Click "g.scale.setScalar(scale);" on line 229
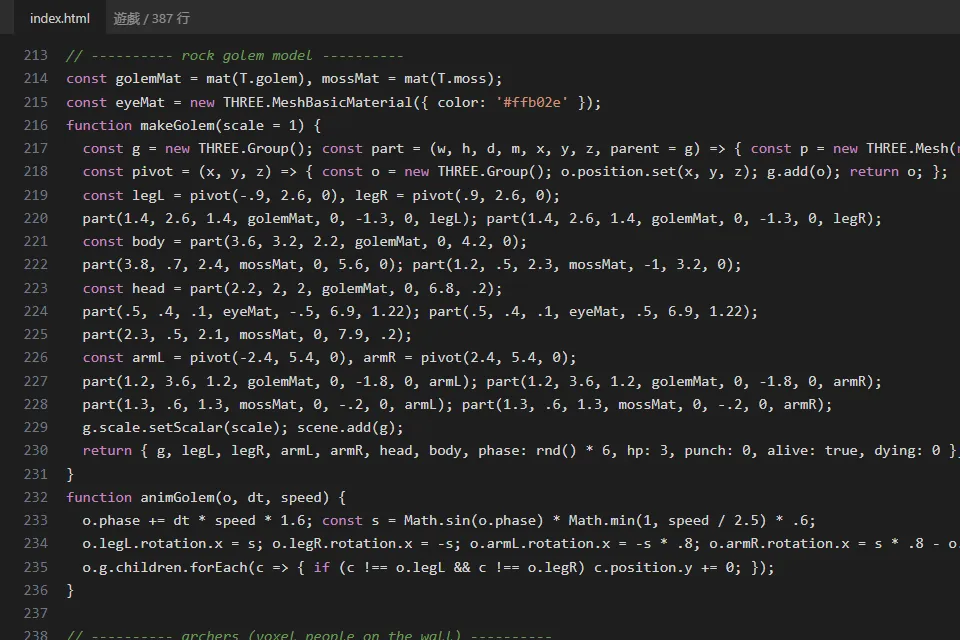This screenshot has height=640, width=960. (x=186, y=427)
